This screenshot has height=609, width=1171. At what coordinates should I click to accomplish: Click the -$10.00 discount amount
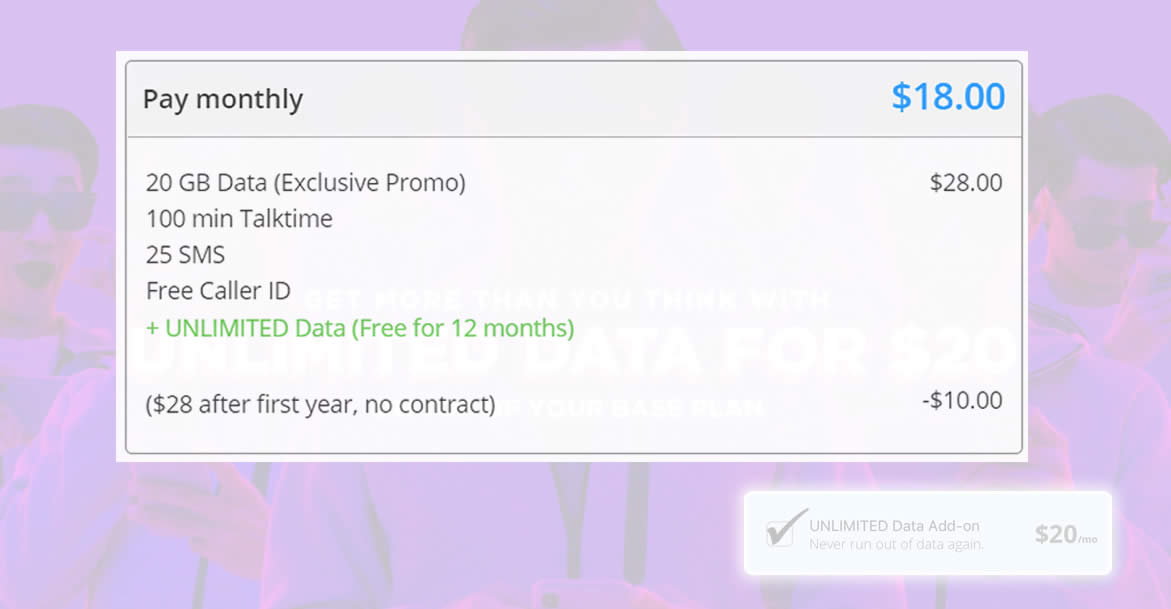click(x=962, y=400)
